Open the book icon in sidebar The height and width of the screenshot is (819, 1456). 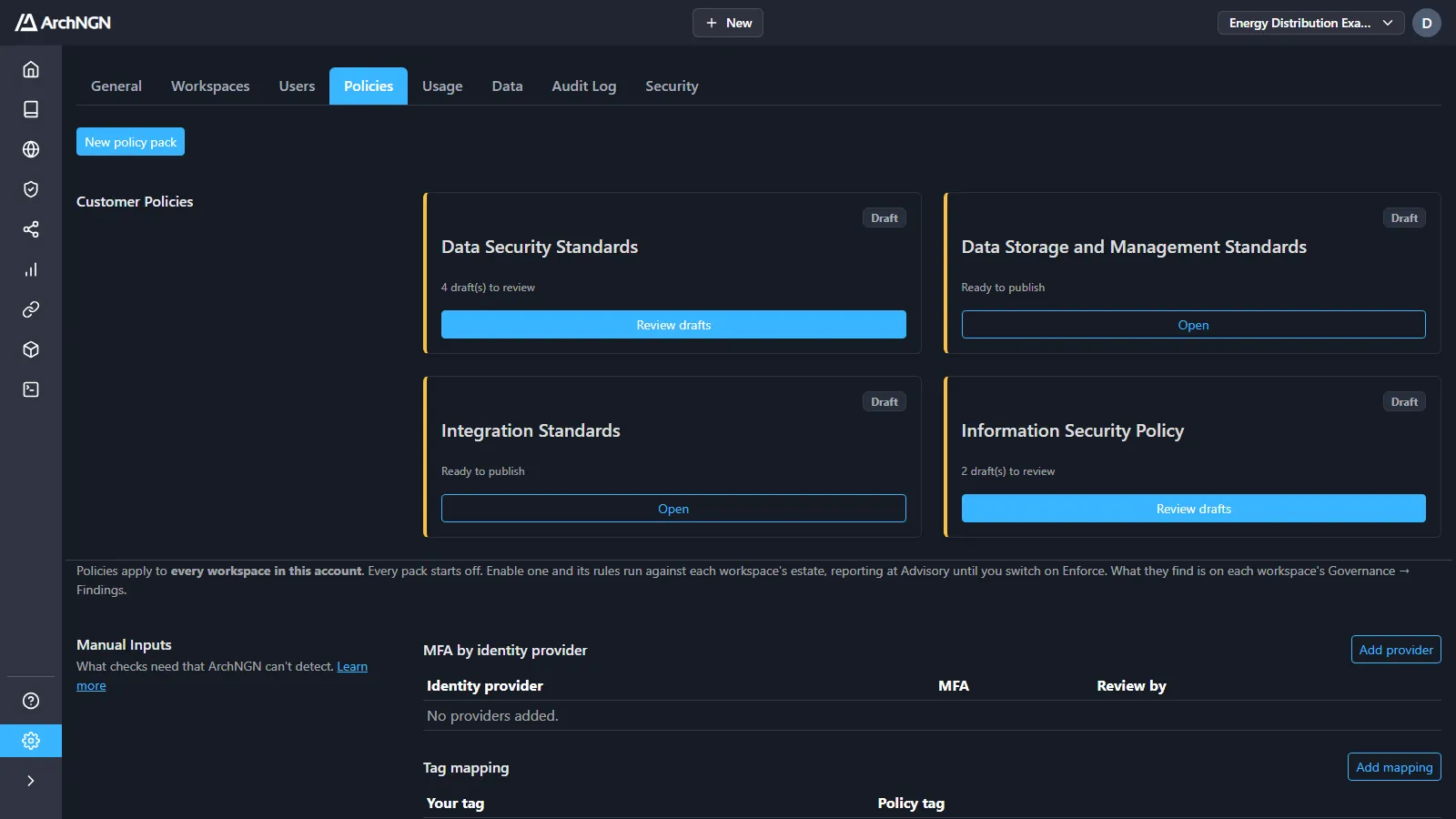(31, 109)
